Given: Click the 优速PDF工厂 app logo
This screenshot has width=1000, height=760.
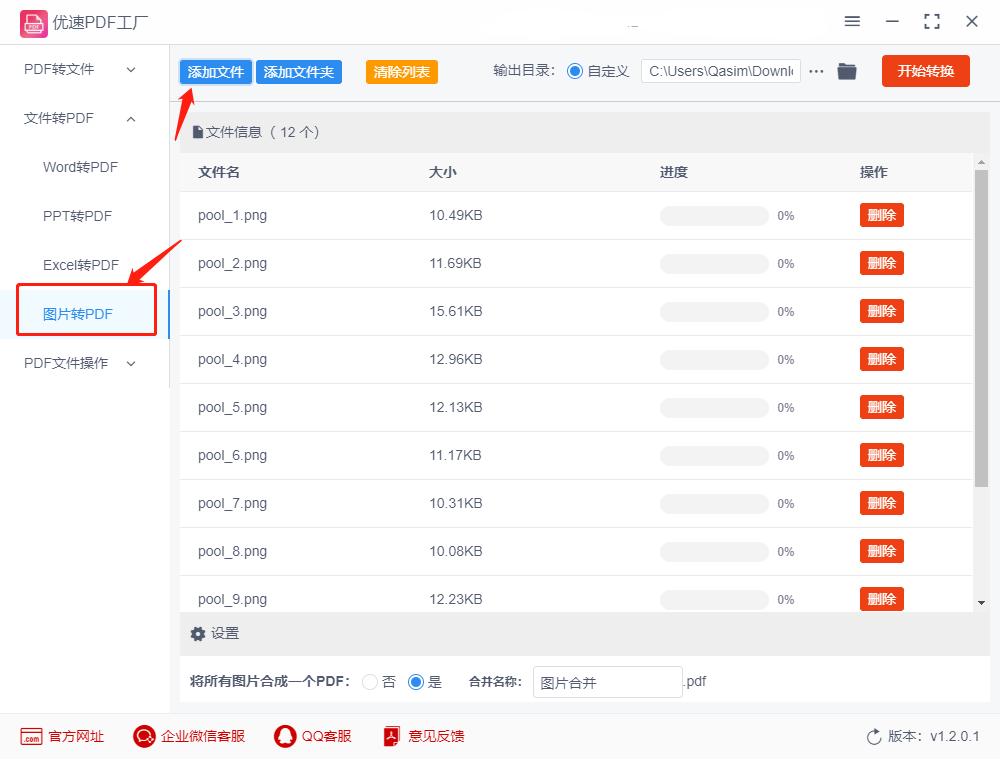Looking at the screenshot, I should [32, 22].
